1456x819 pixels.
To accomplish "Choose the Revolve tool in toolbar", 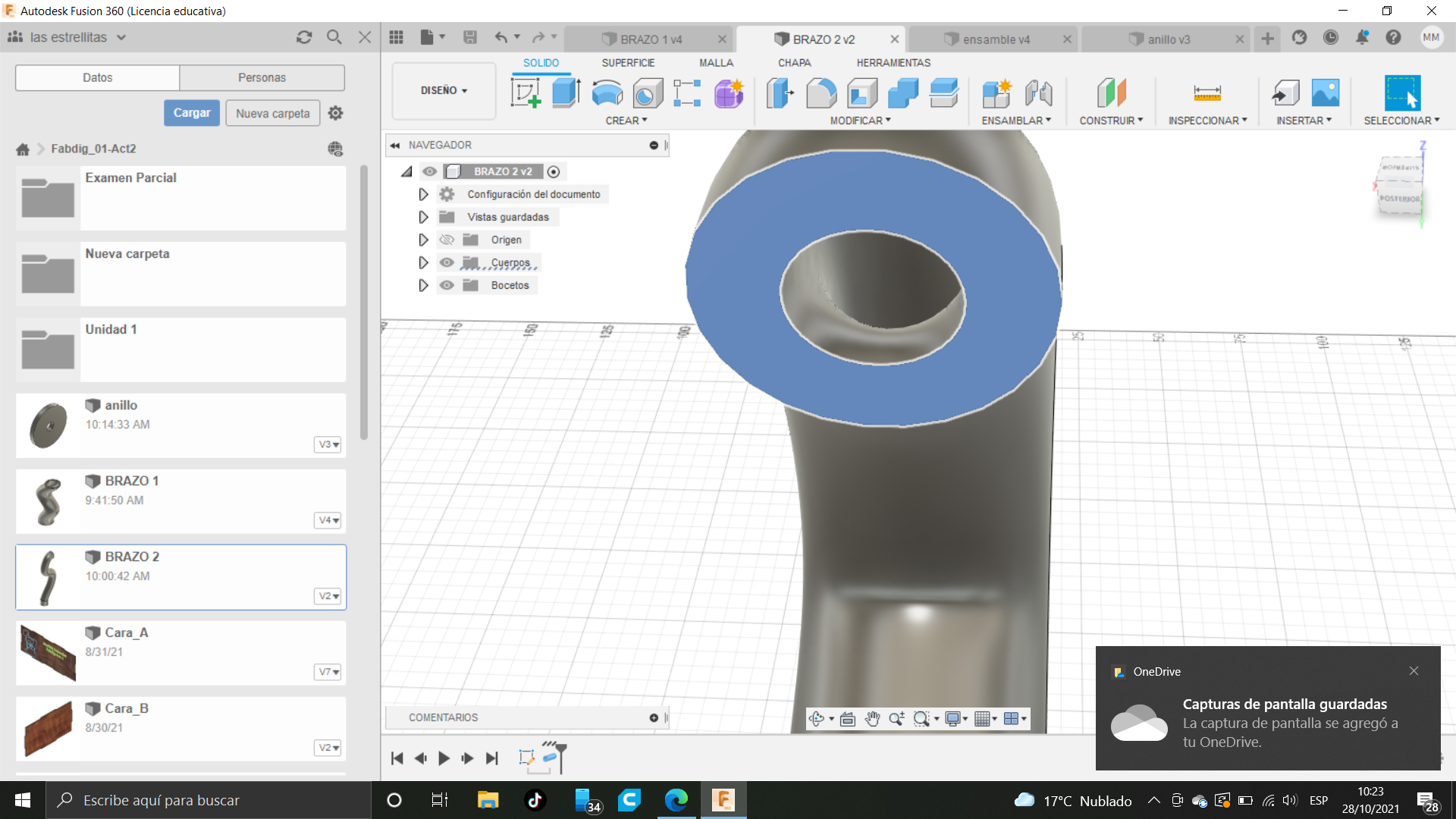I will (607, 93).
